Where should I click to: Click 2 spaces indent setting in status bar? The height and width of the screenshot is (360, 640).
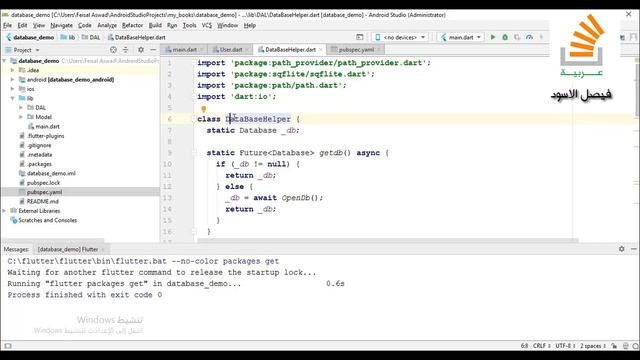[593, 346]
